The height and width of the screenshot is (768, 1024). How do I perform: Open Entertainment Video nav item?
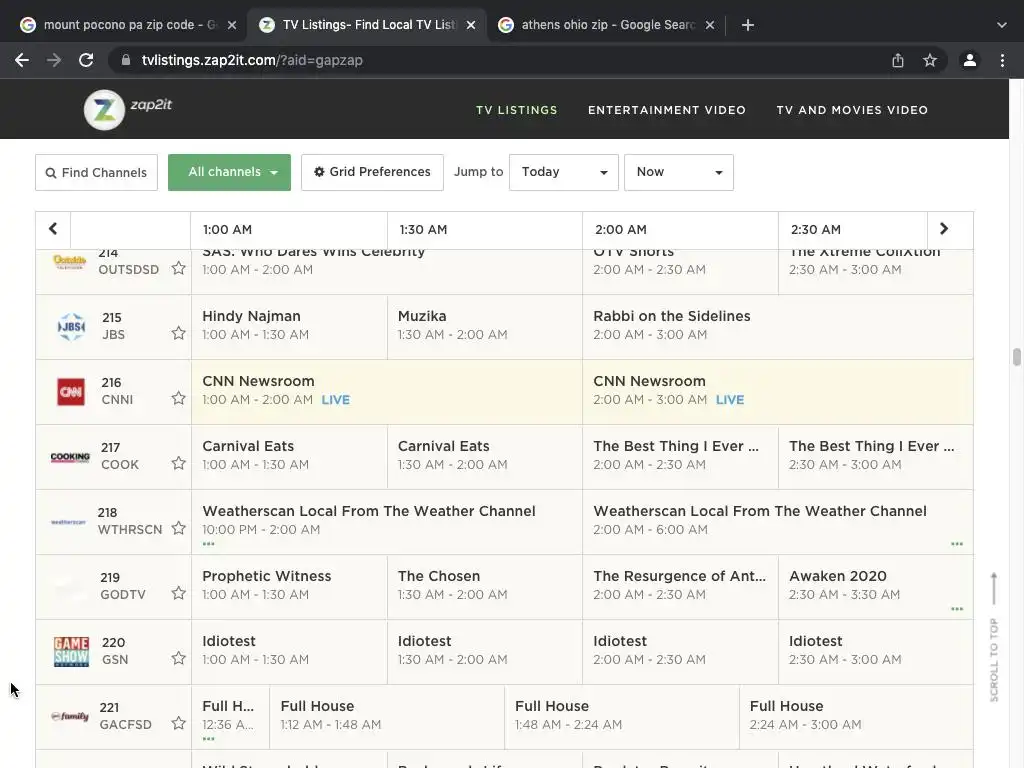pos(667,110)
